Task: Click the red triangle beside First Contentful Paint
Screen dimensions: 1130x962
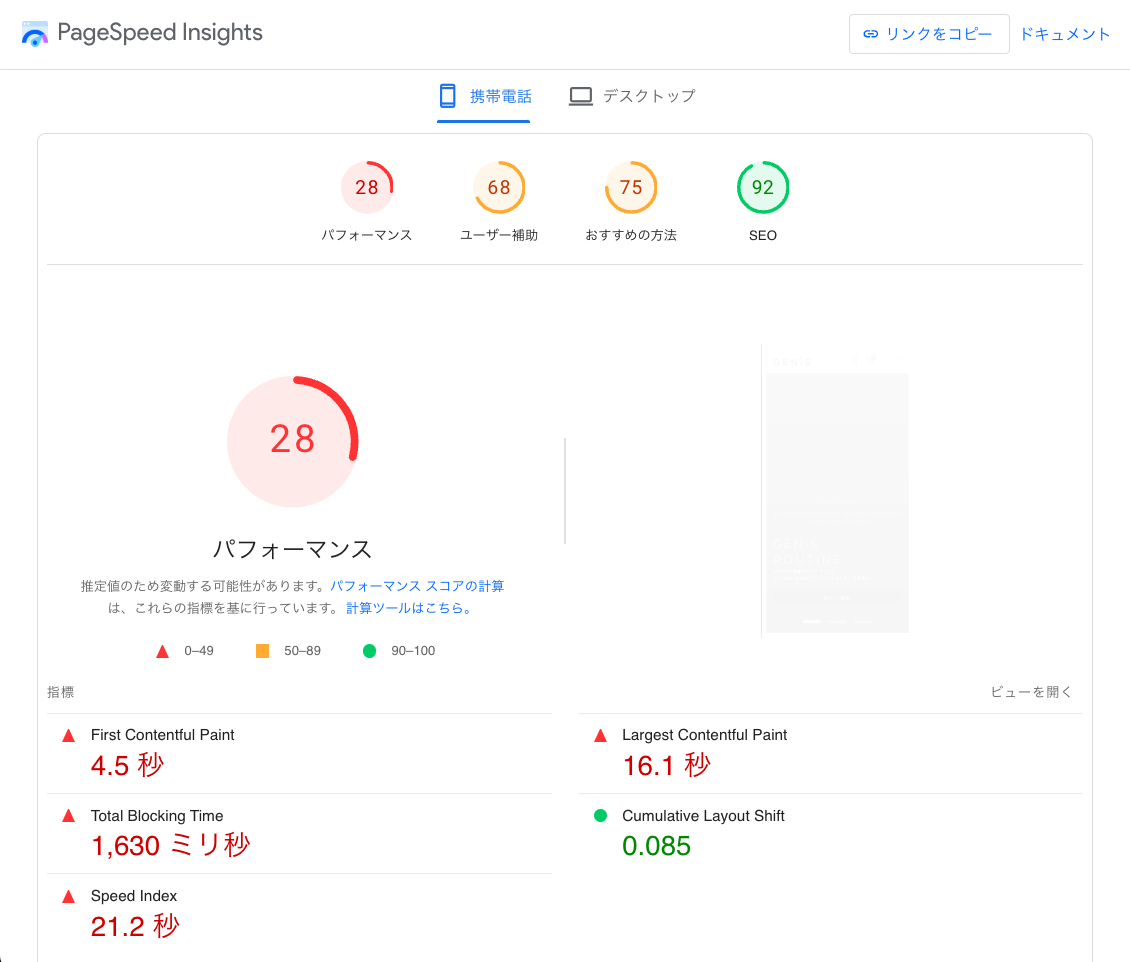Action: coord(68,736)
